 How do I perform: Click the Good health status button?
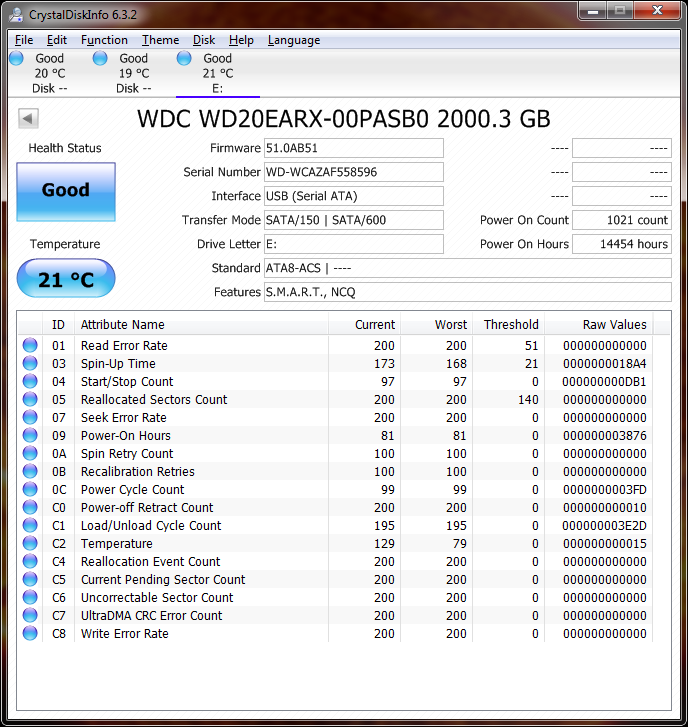(66, 191)
